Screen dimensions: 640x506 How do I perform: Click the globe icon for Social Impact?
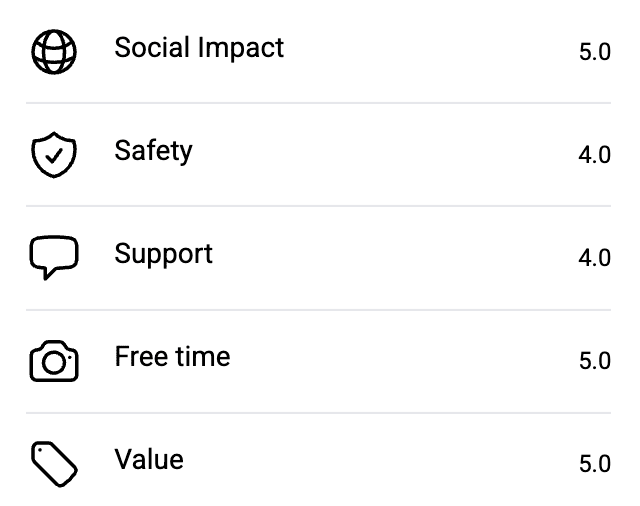54,52
